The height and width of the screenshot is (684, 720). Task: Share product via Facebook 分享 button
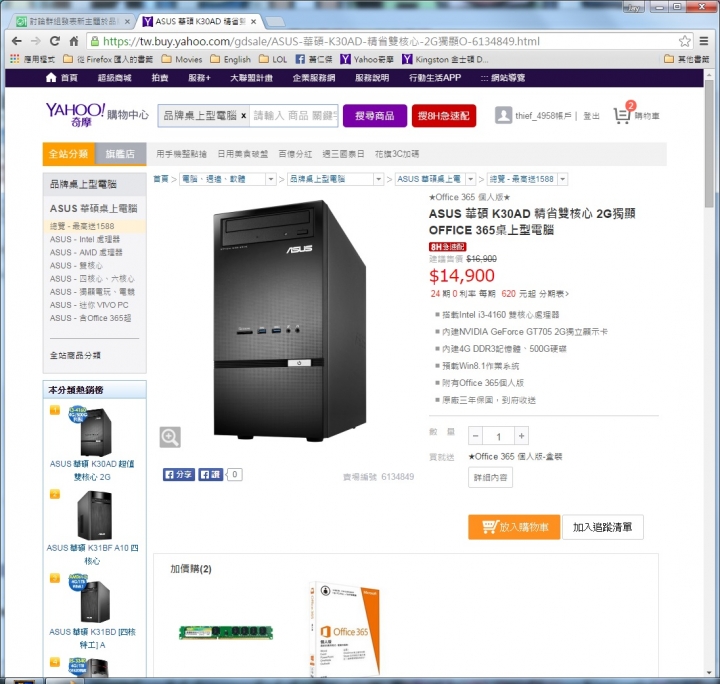tap(179, 474)
